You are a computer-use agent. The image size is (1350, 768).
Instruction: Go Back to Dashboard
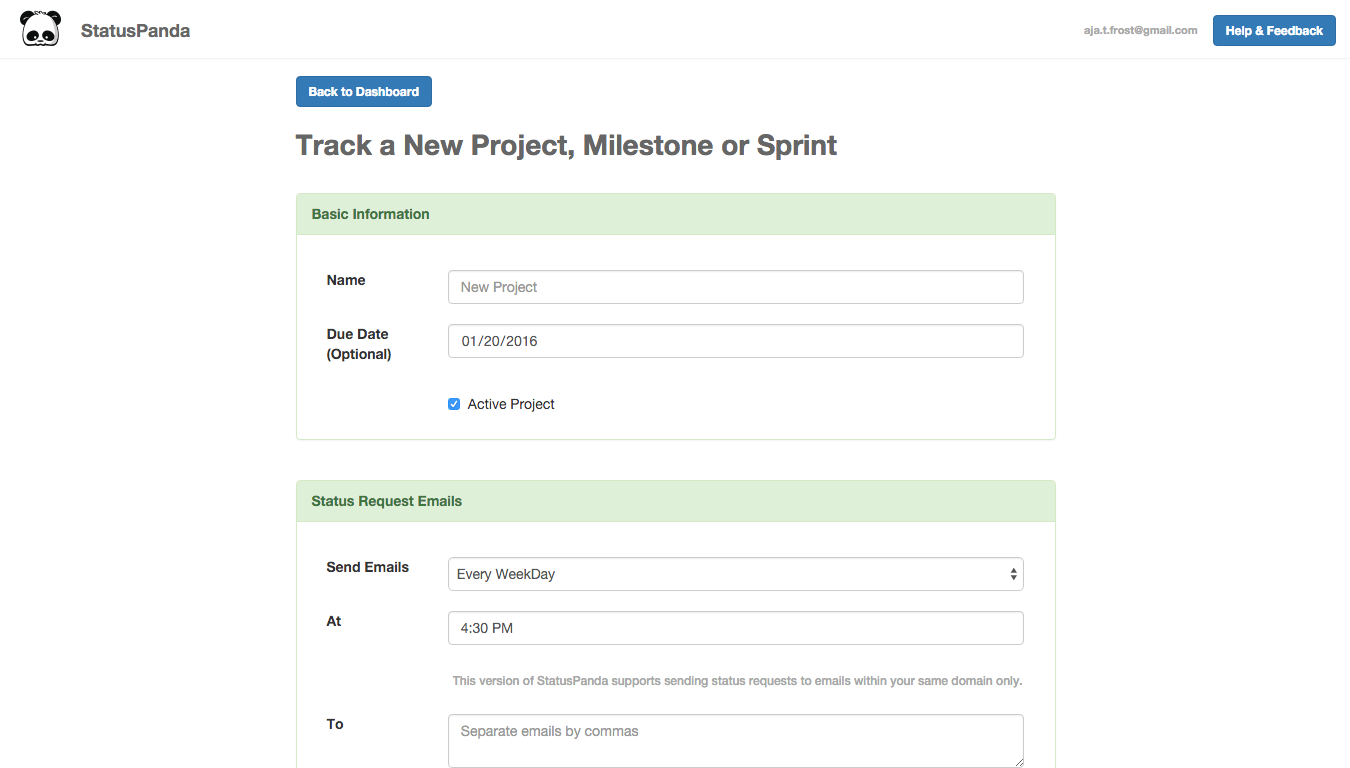pyautogui.click(x=363, y=91)
